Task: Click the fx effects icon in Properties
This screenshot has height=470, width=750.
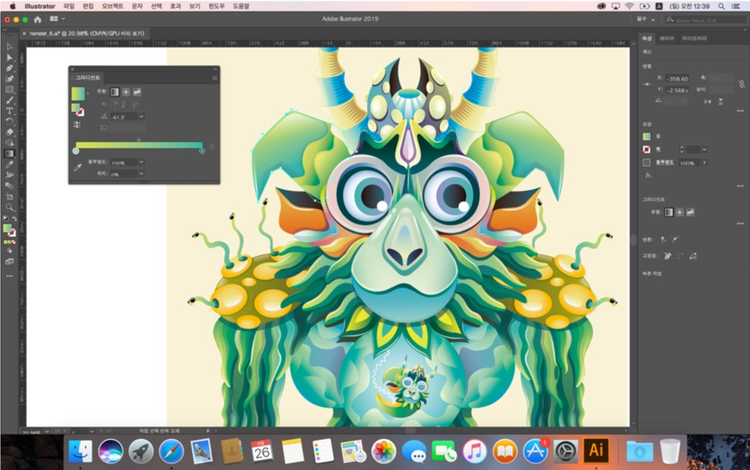Action: point(648,175)
